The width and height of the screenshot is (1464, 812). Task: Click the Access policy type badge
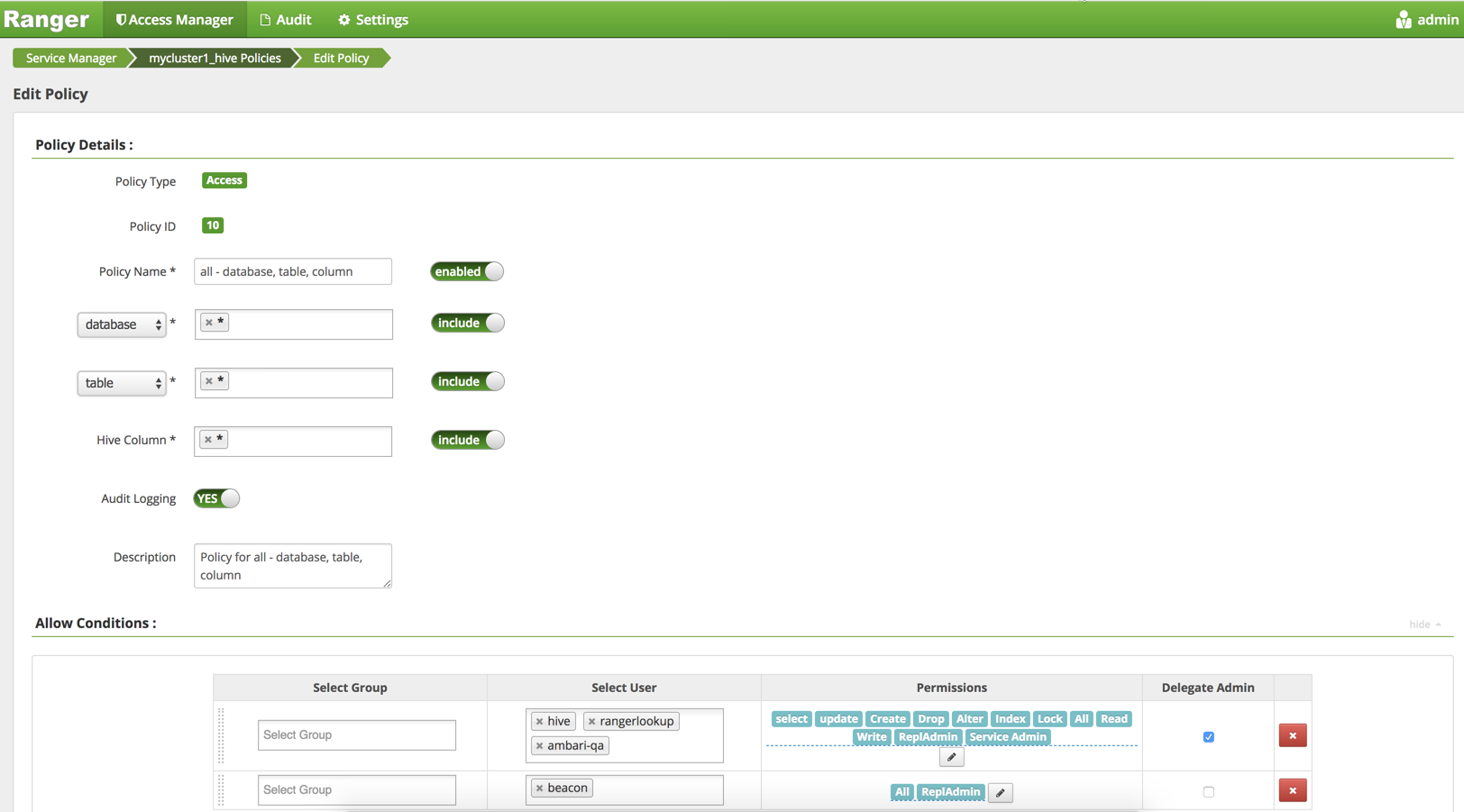(224, 180)
